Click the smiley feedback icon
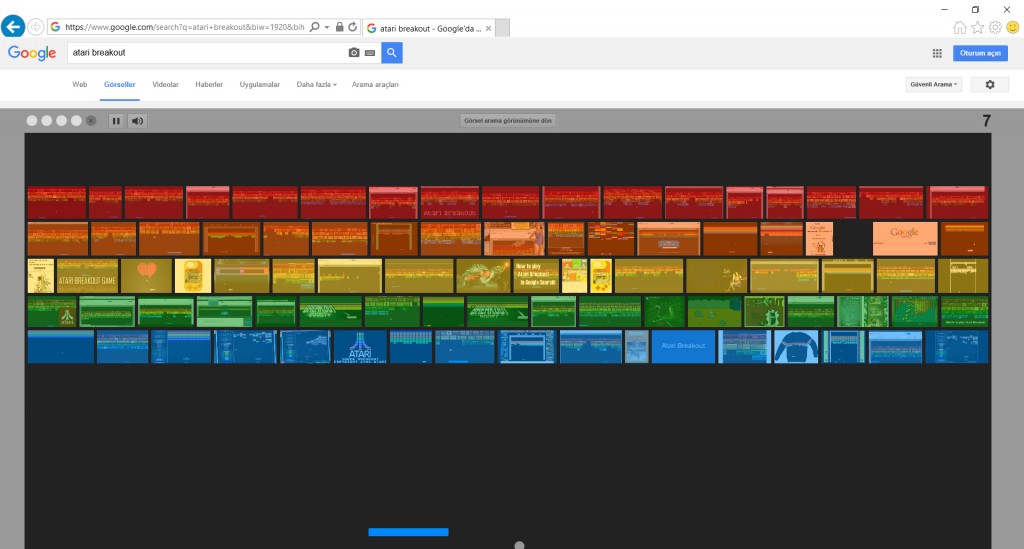This screenshot has width=1024, height=549. point(1012,27)
